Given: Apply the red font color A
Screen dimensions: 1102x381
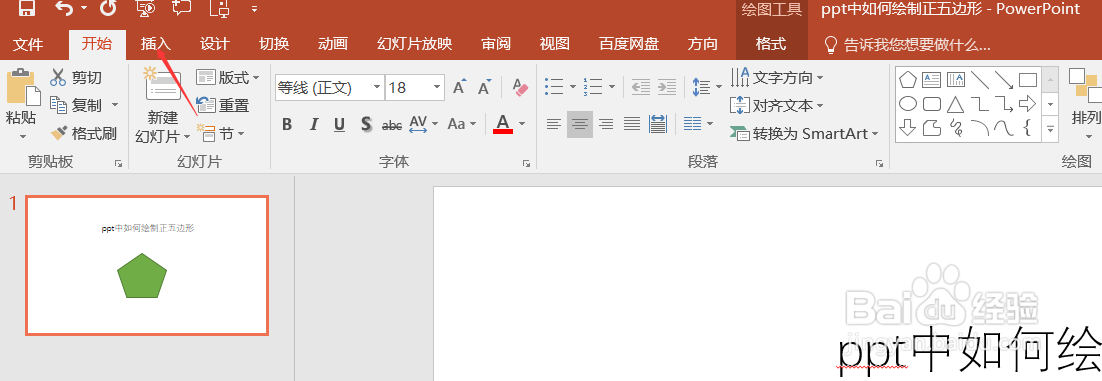Looking at the screenshot, I should tap(503, 124).
